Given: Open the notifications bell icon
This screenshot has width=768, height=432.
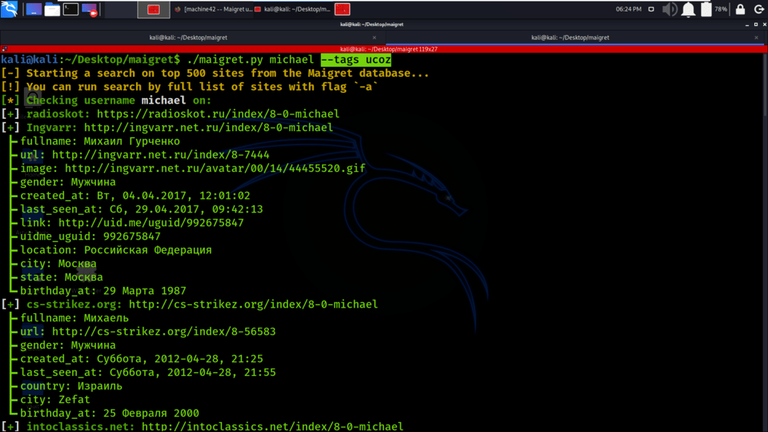Looking at the screenshot, I should [688, 9].
